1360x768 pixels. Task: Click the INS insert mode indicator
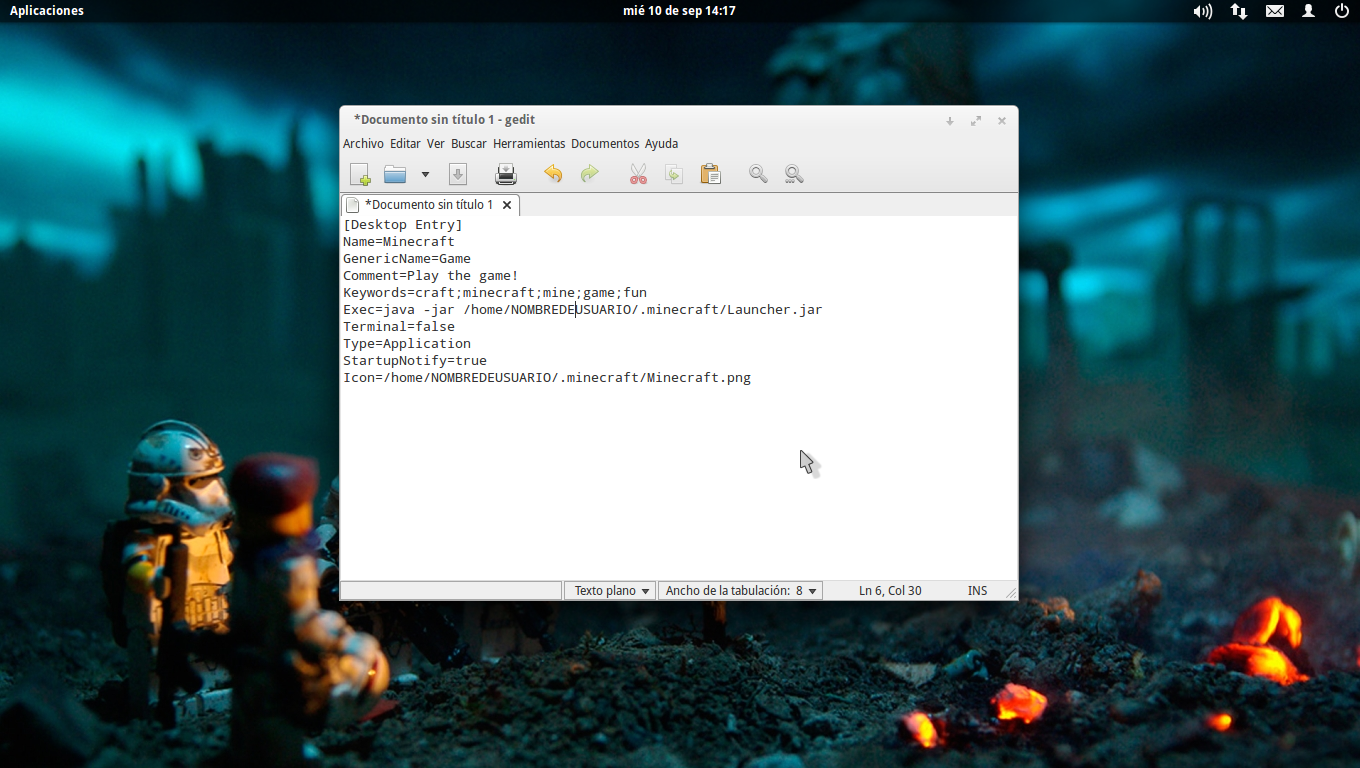(x=977, y=591)
